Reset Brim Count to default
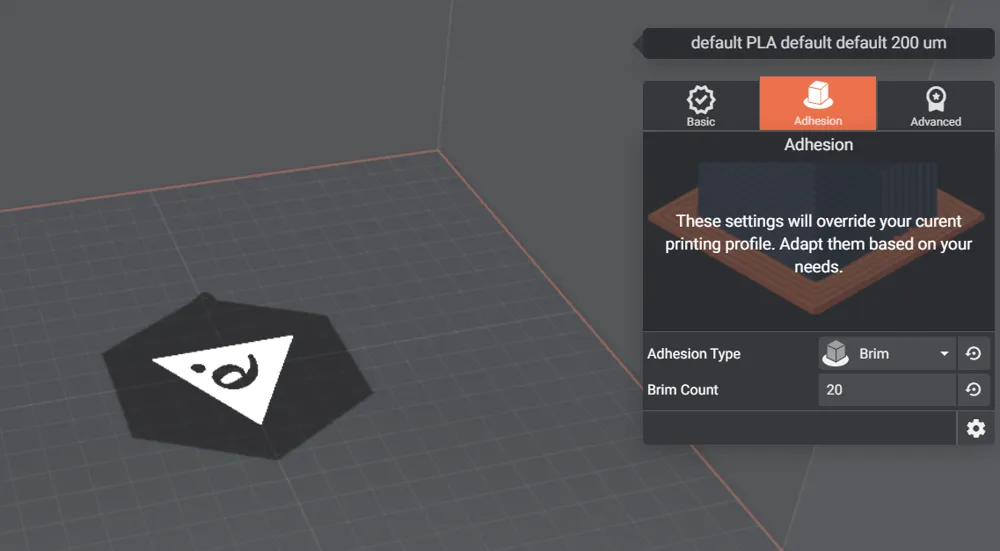This screenshot has height=551, width=1000. tap(973, 390)
